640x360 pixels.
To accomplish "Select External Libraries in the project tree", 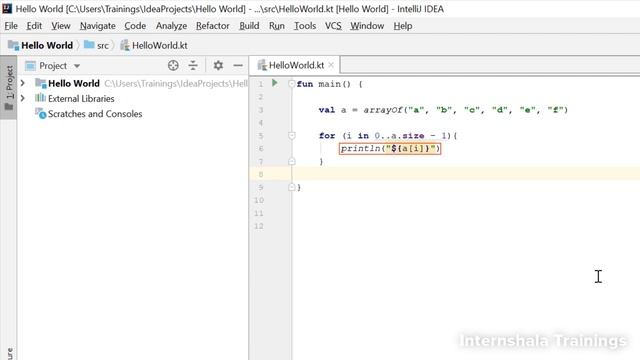I will (81, 98).
